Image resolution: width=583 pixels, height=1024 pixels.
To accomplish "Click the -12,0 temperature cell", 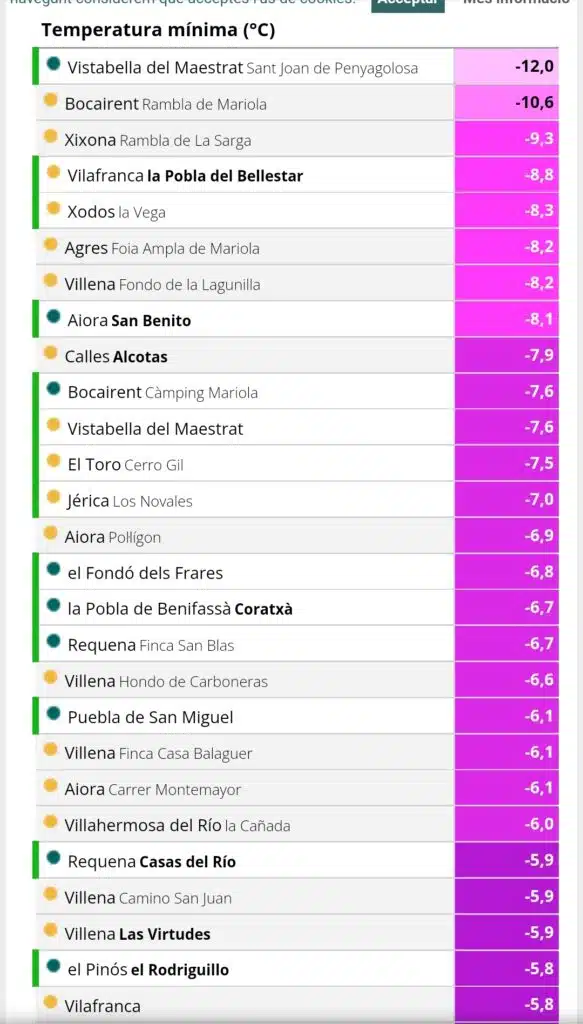I will (507, 67).
